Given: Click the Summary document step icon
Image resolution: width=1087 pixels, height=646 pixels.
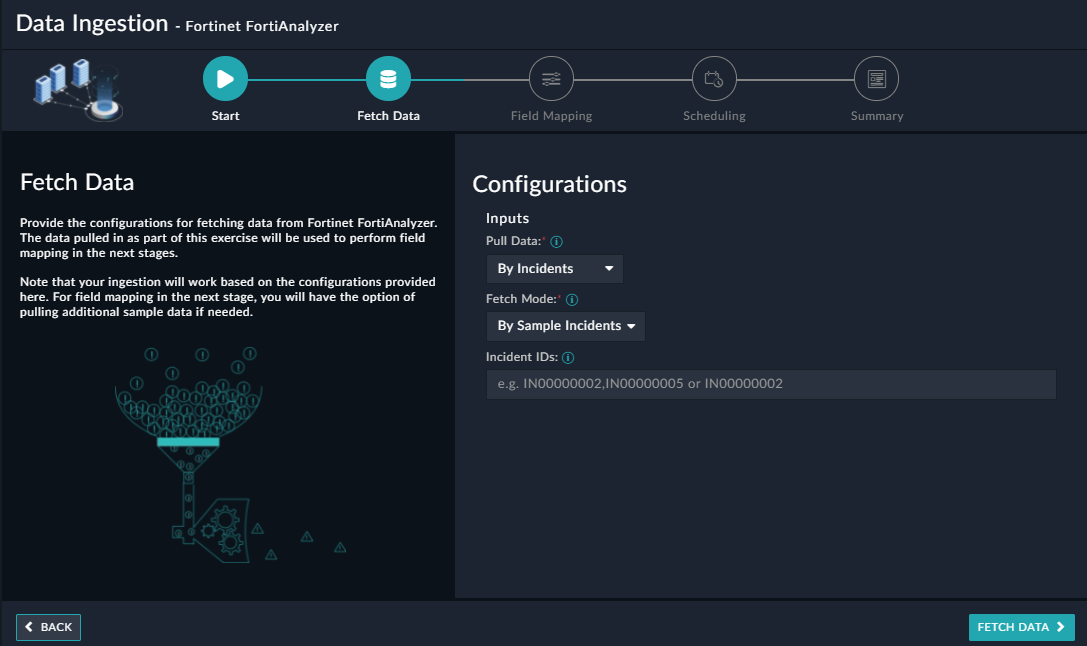Looking at the screenshot, I should point(876,79).
